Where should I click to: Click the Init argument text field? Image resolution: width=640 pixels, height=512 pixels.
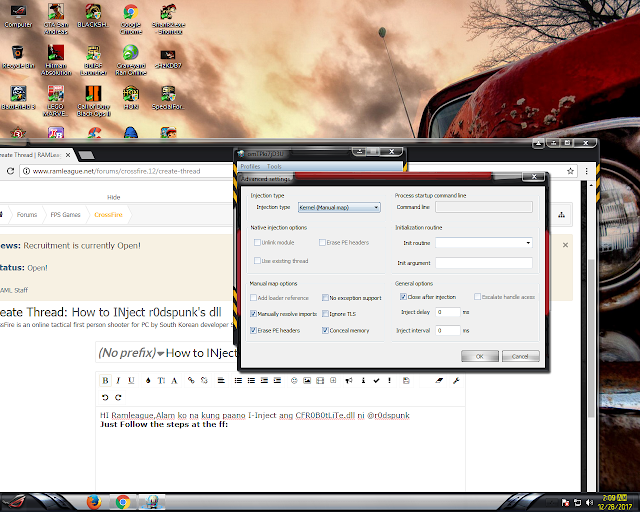point(484,263)
